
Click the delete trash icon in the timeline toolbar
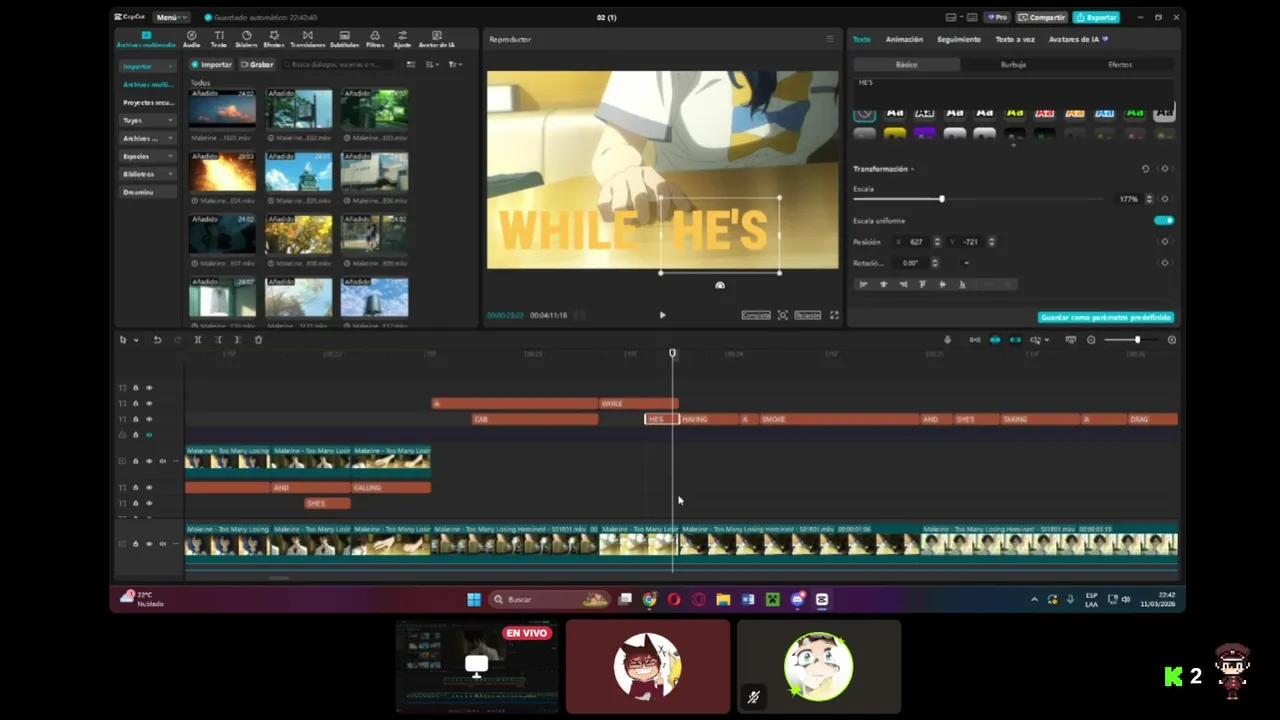(x=258, y=340)
